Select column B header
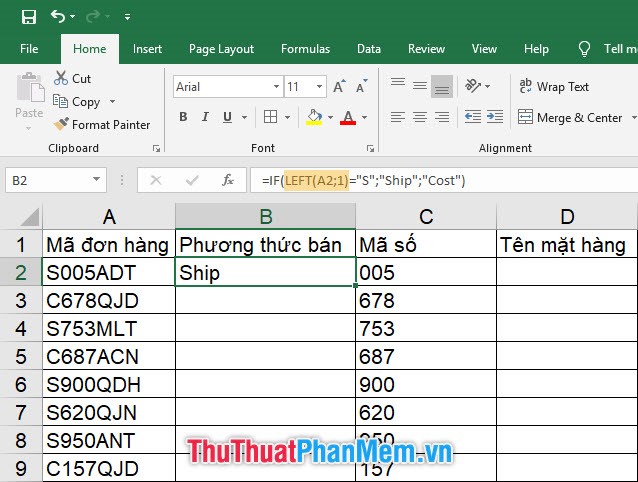Image resolution: width=638 pixels, height=482 pixels. (x=265, y=216)
